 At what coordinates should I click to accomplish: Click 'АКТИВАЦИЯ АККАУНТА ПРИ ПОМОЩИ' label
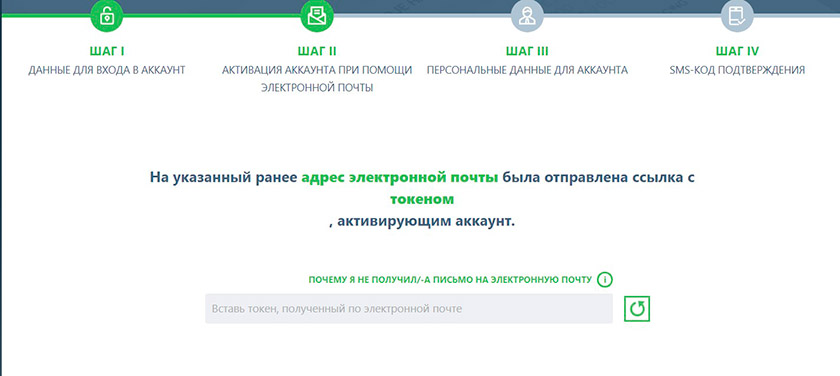click(317, 70)
